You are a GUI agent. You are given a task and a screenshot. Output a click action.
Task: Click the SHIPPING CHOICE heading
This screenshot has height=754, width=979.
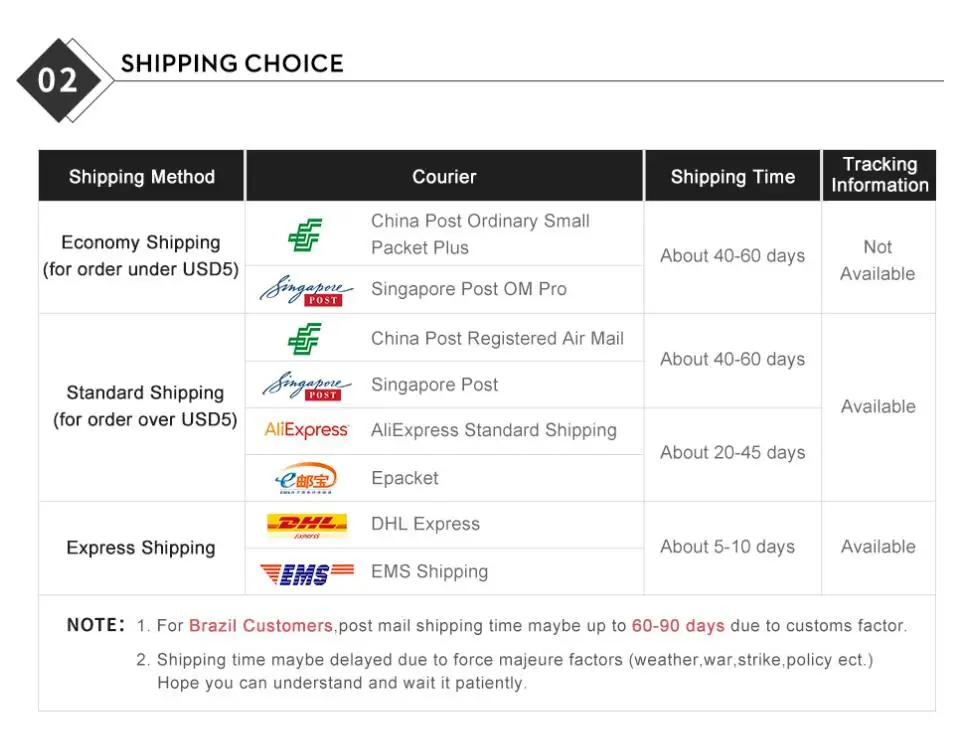coord(232,63)
